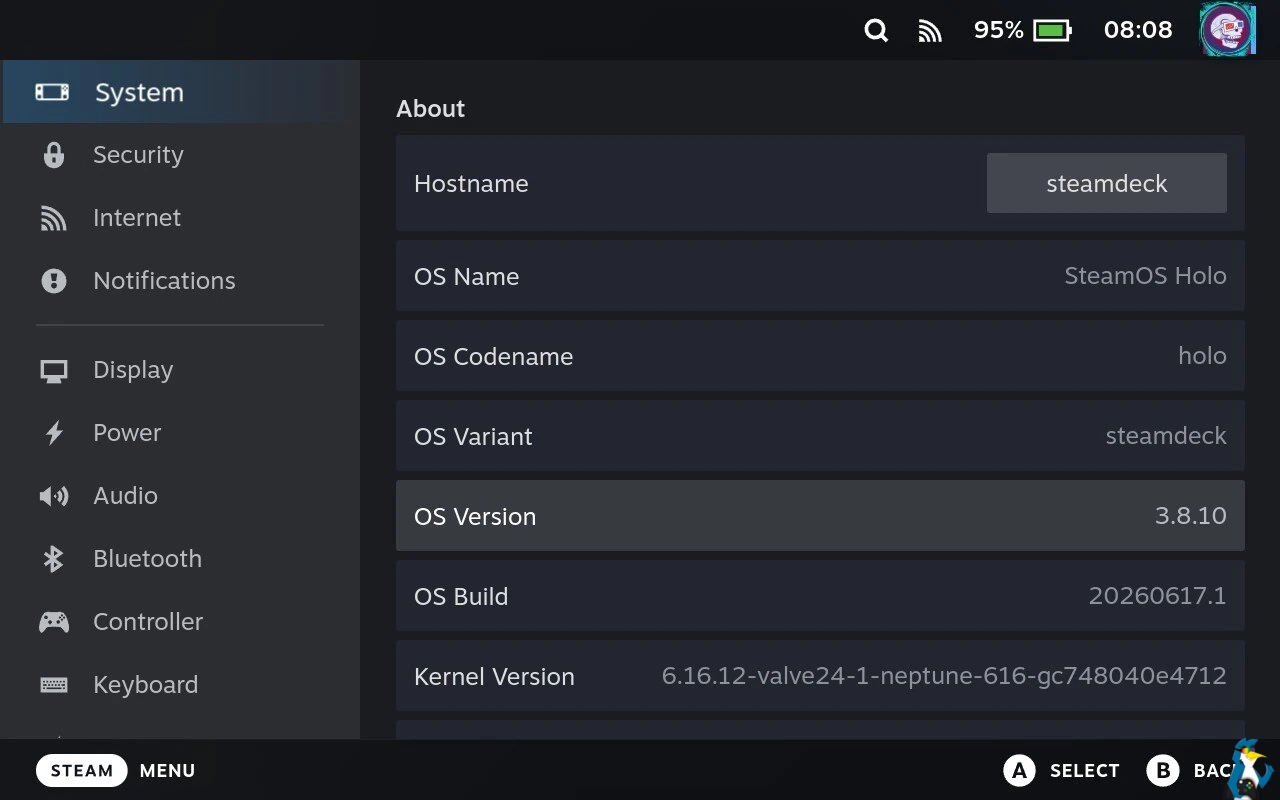Click the System deck icon in sidebar
The image size is (1280, 800).
click(x=53, y=92)
